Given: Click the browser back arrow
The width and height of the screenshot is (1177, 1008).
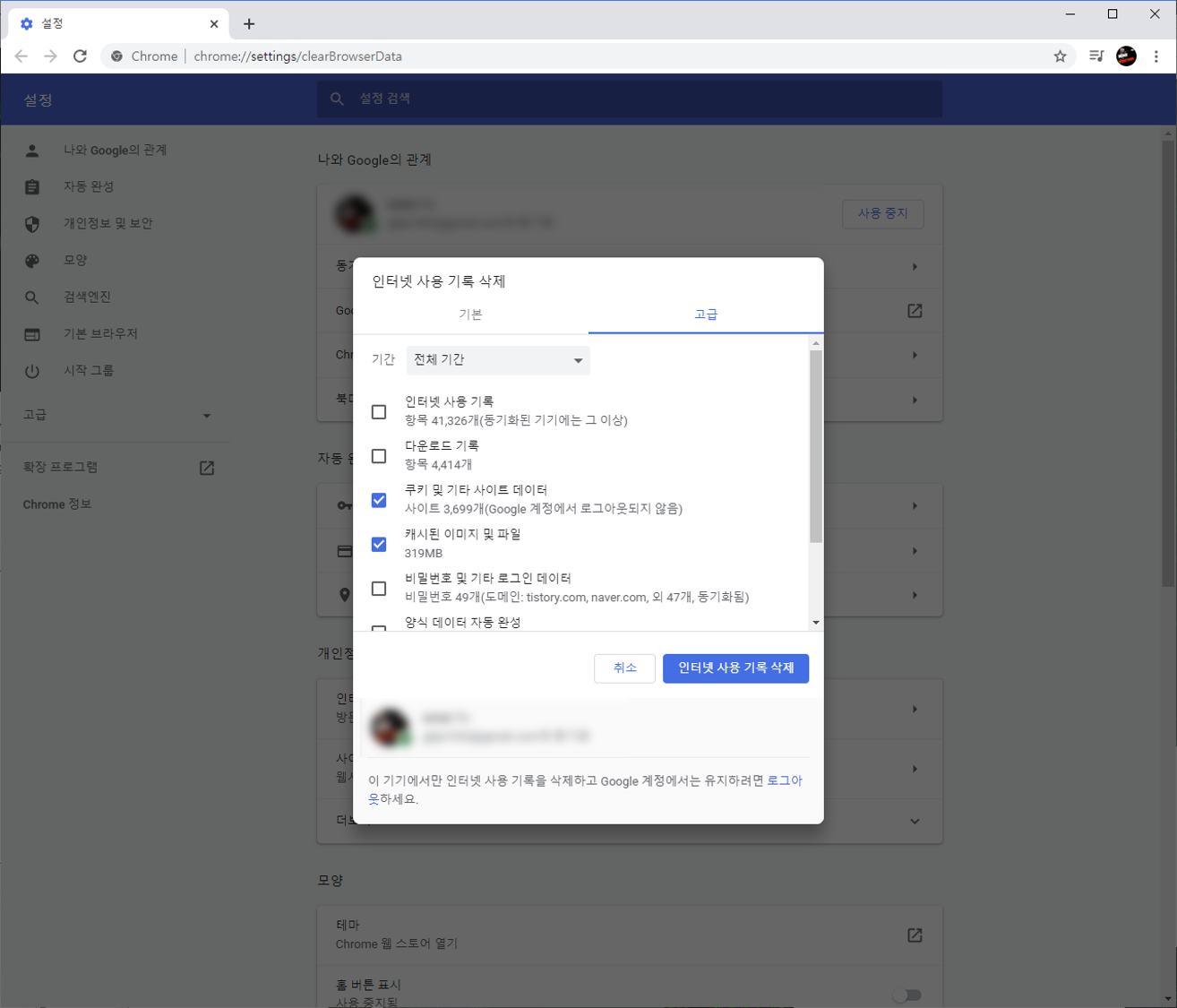Looking at the screenshot, I should click(21, 56).
